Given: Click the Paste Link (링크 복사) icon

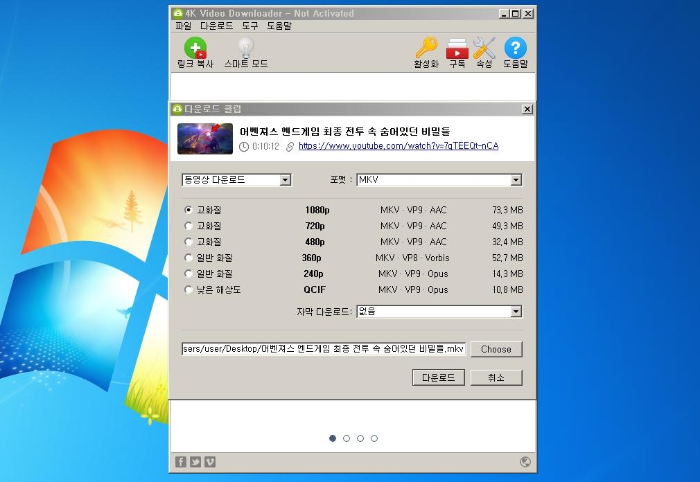Looking at the screenshot, I should pos(196,48).
